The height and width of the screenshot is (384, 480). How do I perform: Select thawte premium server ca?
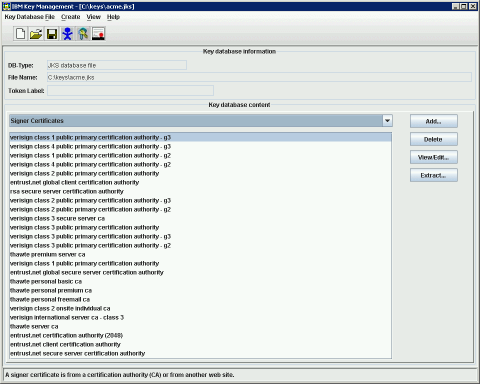(200, 254)
